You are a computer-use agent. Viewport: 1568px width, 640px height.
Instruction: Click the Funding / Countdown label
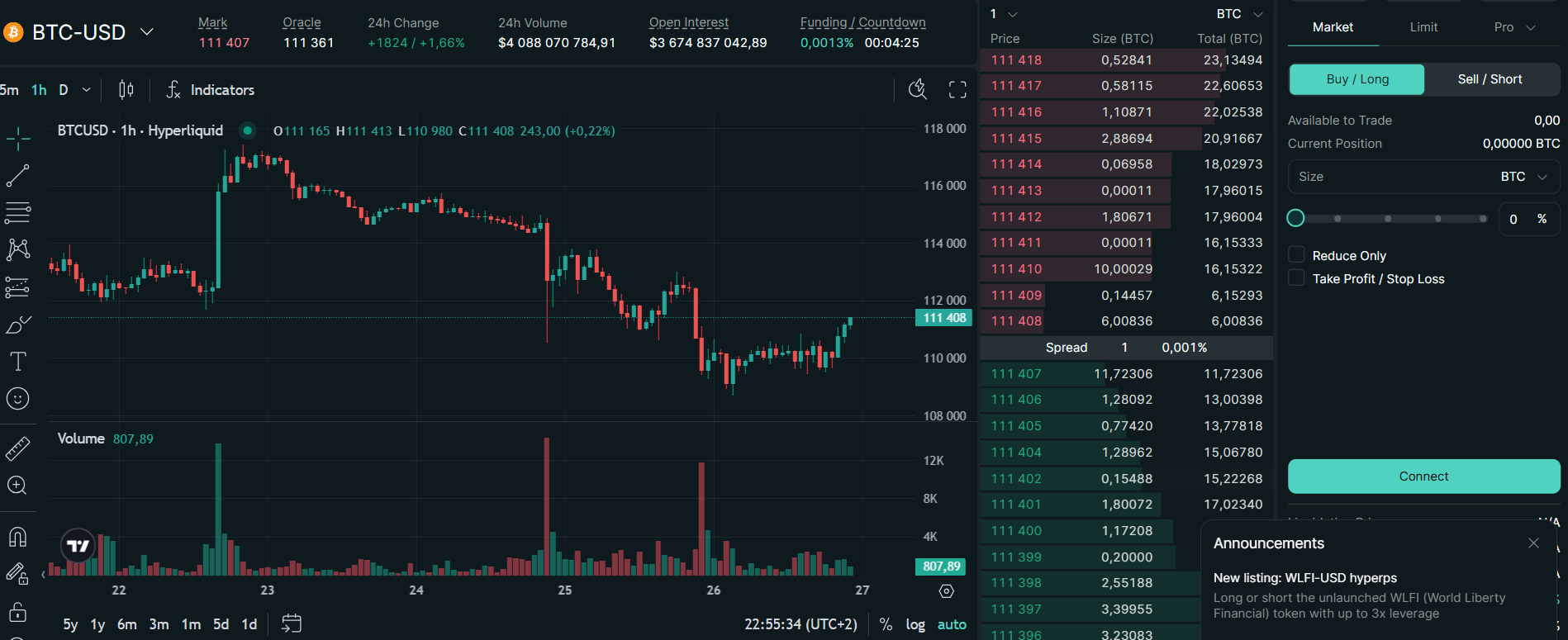[862, 23]
